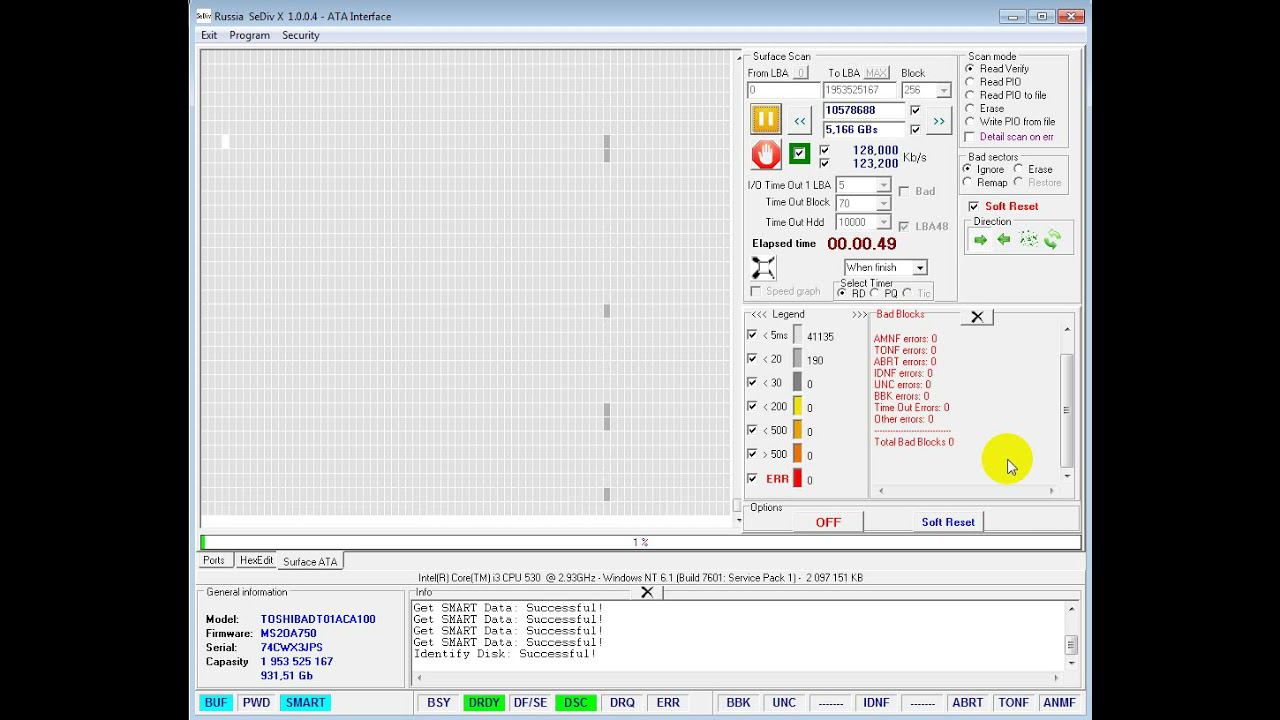Switch to the HexEdit tab

click(256, 561)
